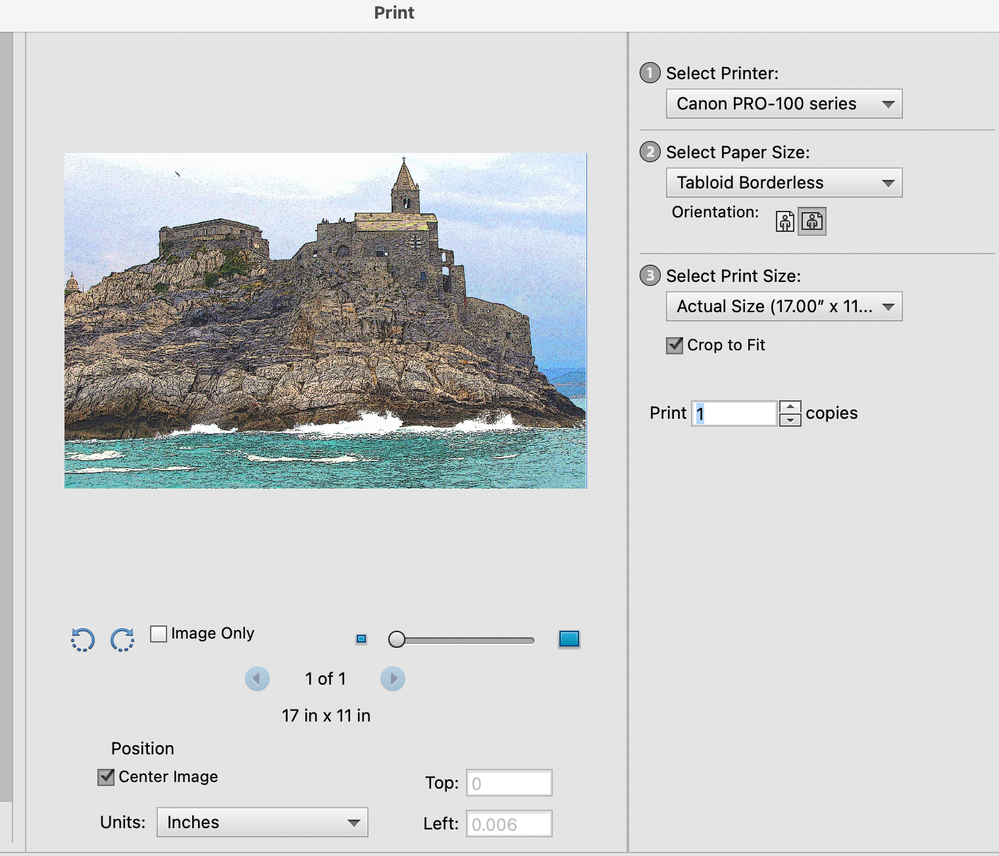
Task: Click the '17 in x 11 in' size text
Action: [326, 716]
